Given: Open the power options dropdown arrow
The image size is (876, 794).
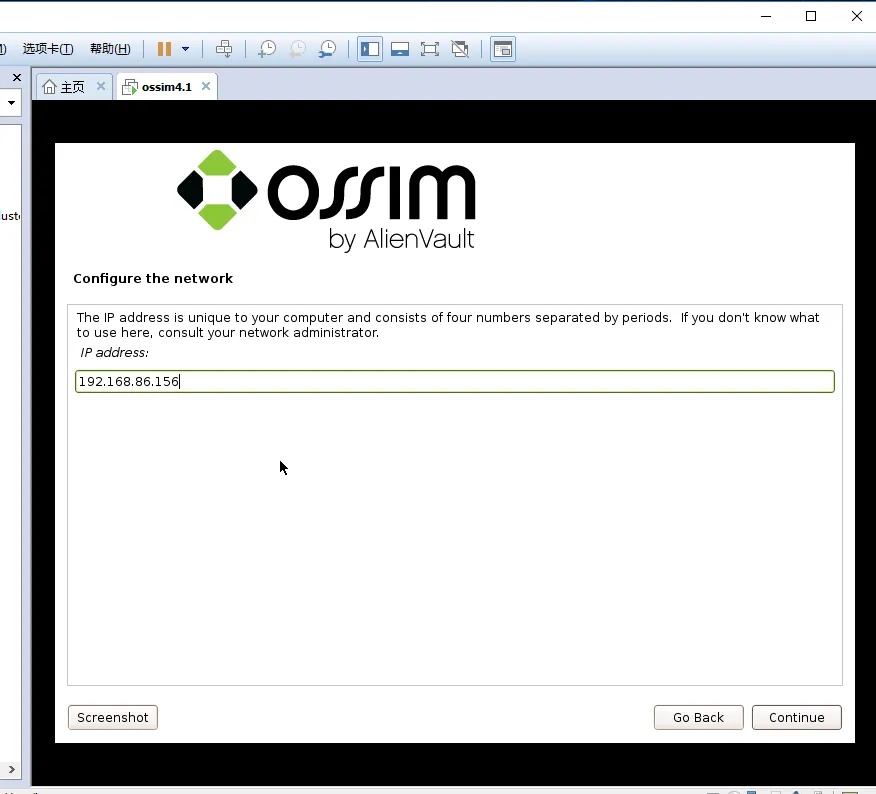Looking at the screenshot, I should (x=185, y=49).
